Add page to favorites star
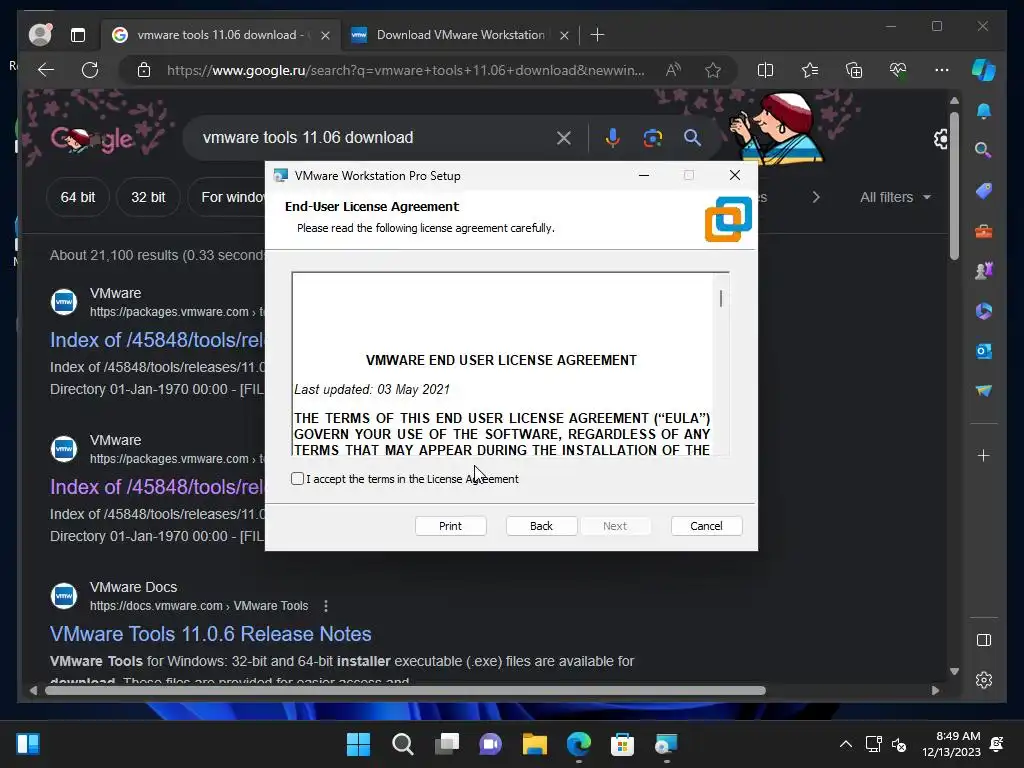 [x=713, y=70]
